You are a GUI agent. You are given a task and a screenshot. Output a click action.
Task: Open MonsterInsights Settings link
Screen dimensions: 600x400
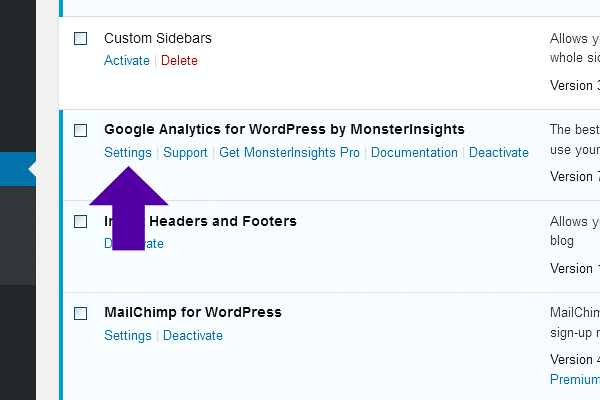coord(127,153)
